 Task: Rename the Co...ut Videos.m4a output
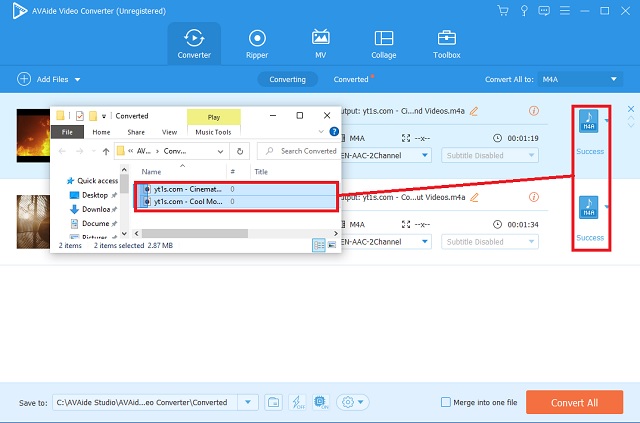click(x=474, y=198)
